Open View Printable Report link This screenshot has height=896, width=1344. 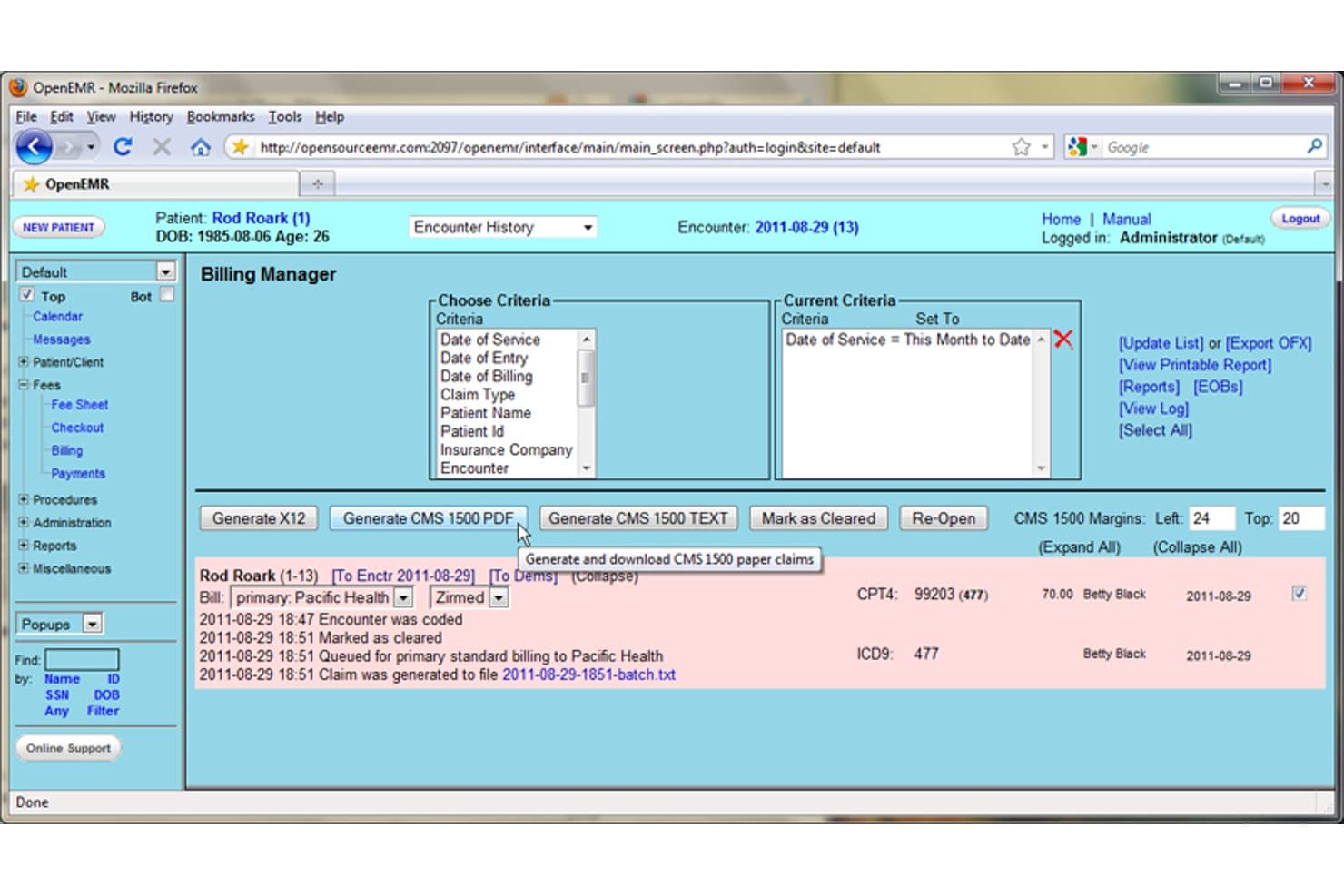[x=1195, y=365]
